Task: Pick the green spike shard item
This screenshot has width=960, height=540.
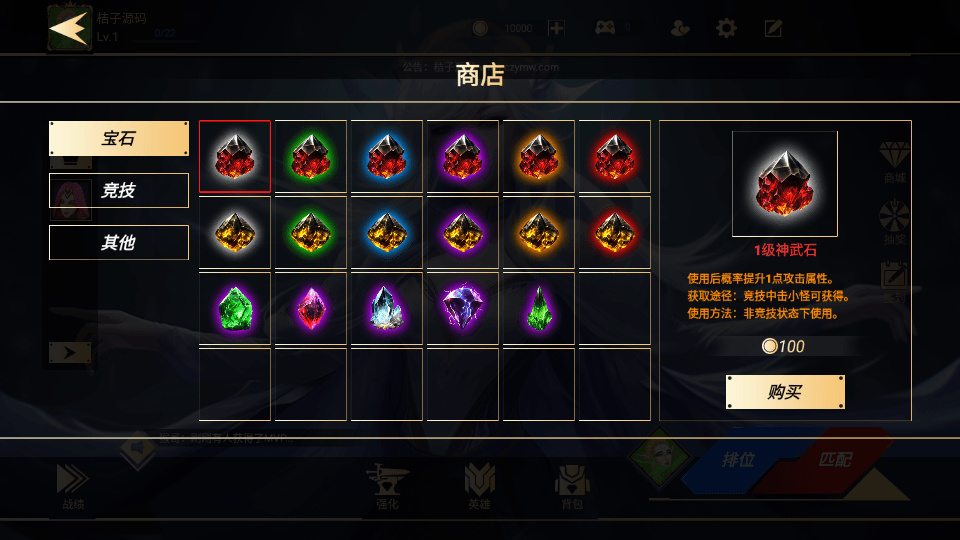Action: pos(539,309)
